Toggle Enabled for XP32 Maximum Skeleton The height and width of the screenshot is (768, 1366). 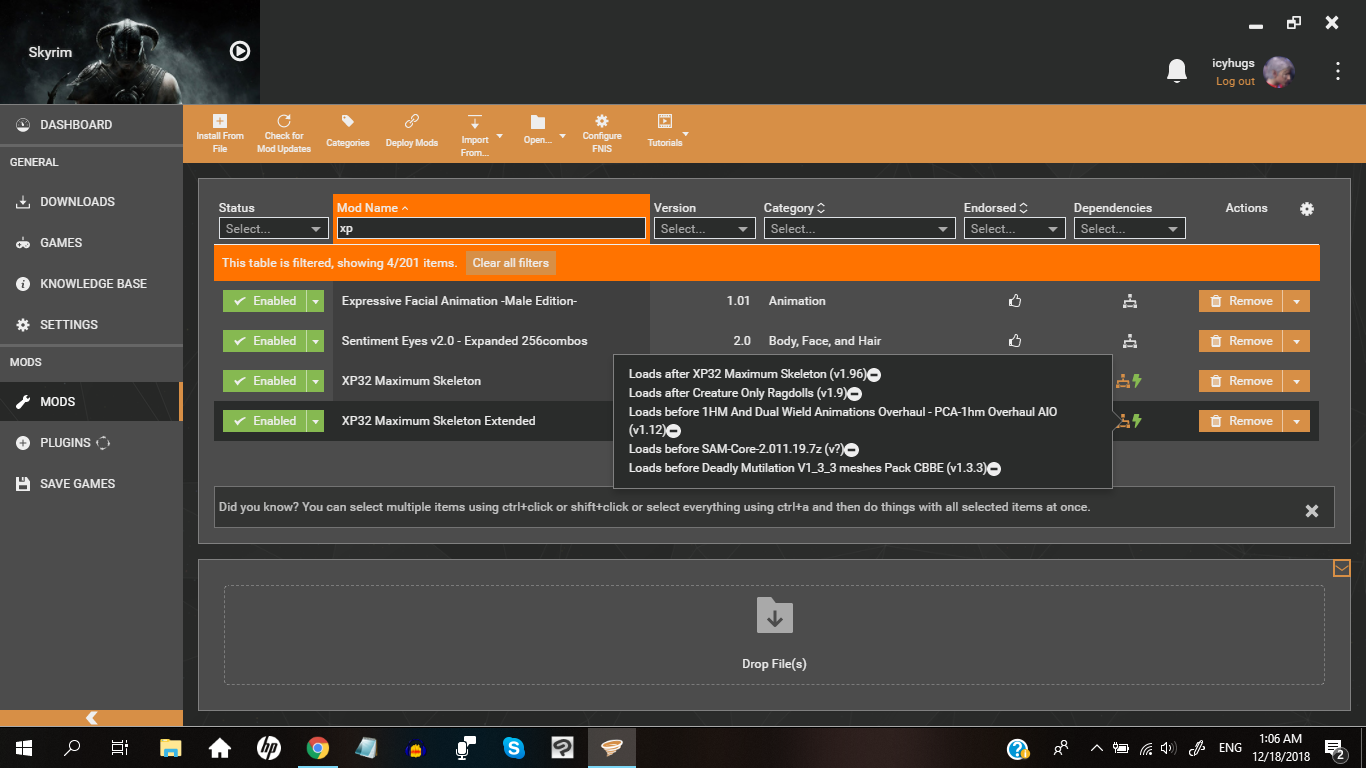[x=265, y=381]
